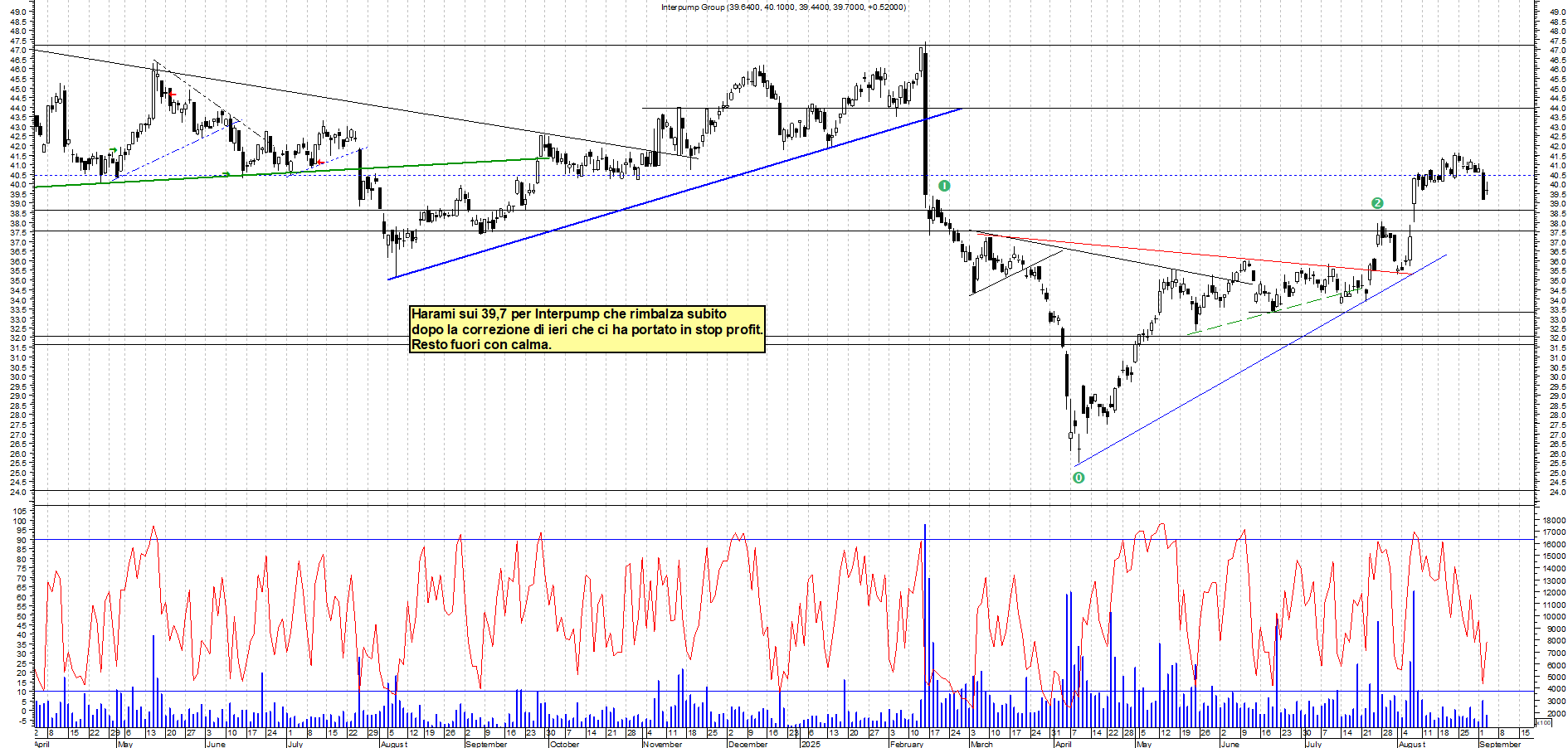Click the green wave marker labeled 0
Image resolution: width=1568 pixels, height=748 pixels.
[x=1079, y=478]
